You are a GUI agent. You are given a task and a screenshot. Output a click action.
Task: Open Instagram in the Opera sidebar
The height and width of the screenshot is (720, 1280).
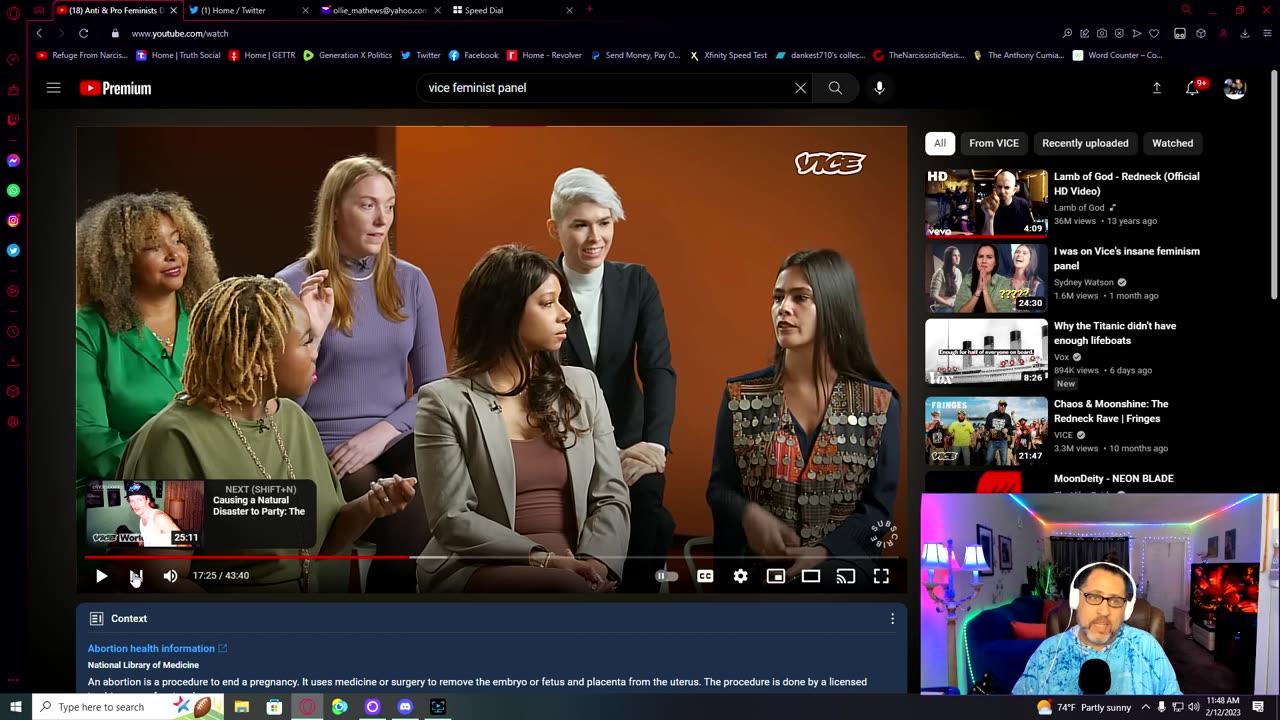pyautogui.click(x=13, y=220)
